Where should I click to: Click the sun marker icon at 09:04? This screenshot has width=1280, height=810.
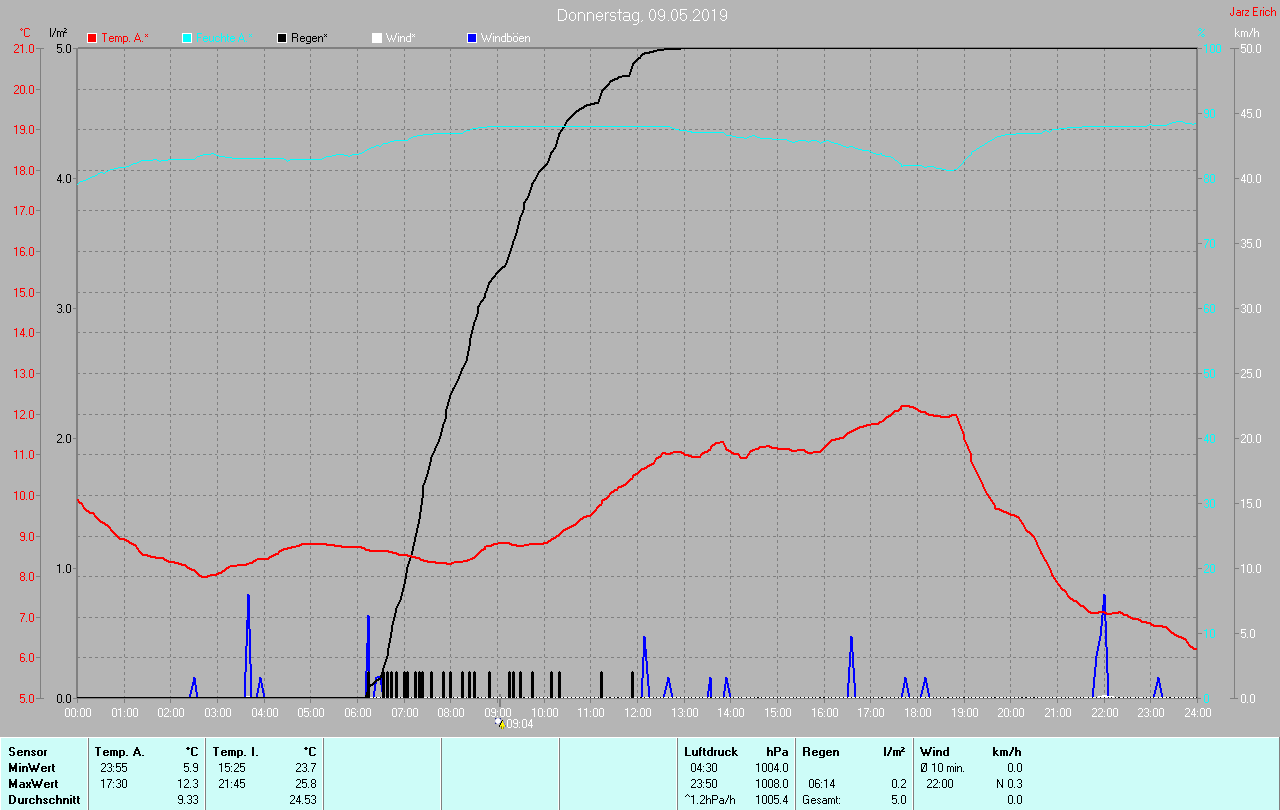500,723
